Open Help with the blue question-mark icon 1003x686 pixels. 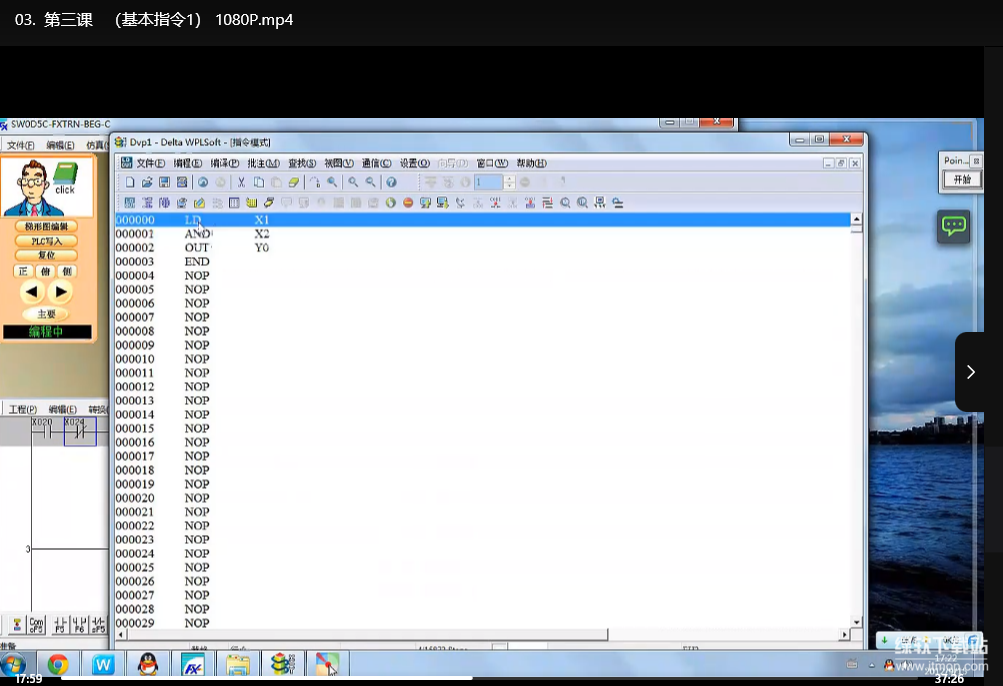coord(391,182)
